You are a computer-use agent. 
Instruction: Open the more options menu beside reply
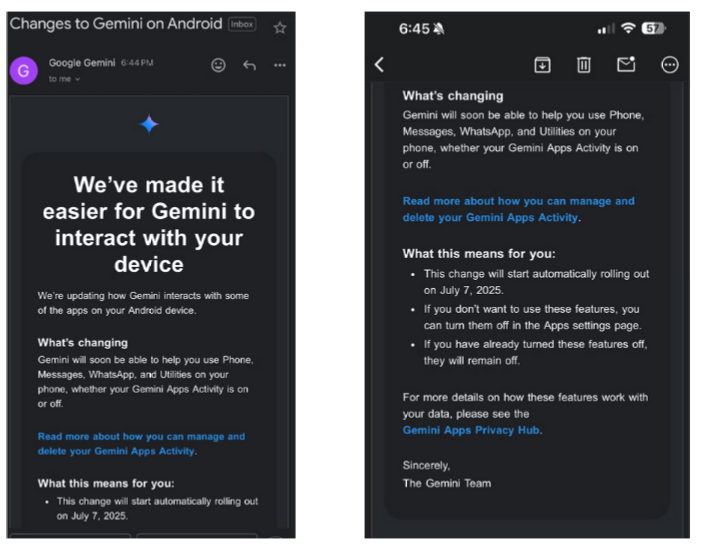(x=280, y=65)
